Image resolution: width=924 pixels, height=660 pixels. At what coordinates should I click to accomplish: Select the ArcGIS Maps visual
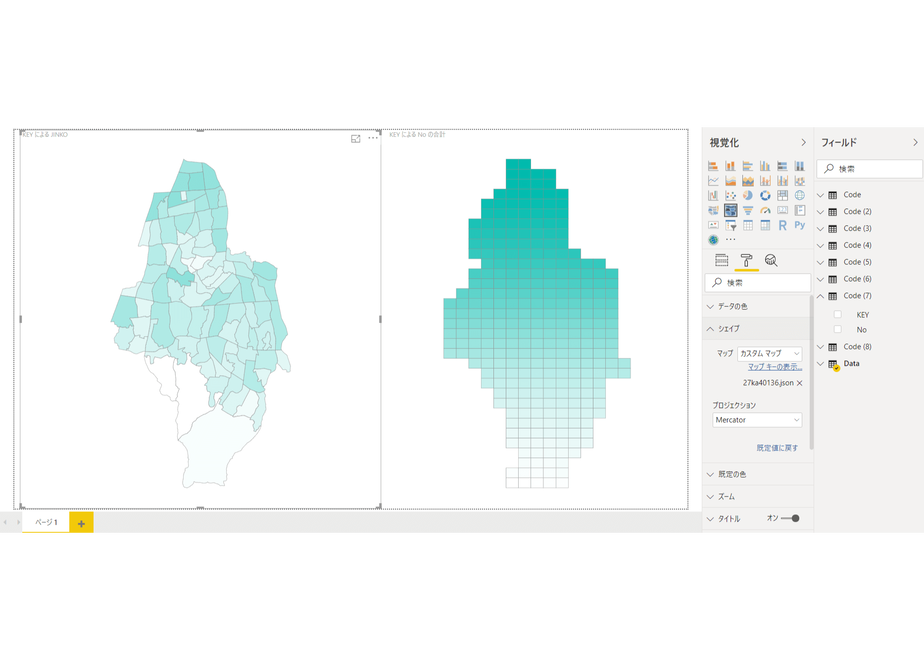713,240
